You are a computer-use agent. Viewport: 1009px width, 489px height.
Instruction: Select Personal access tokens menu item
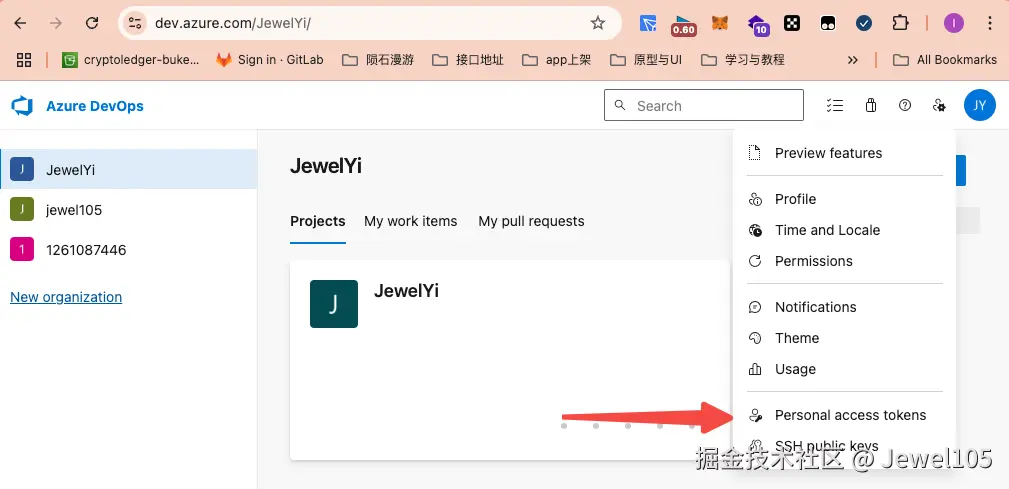point(844,416)
